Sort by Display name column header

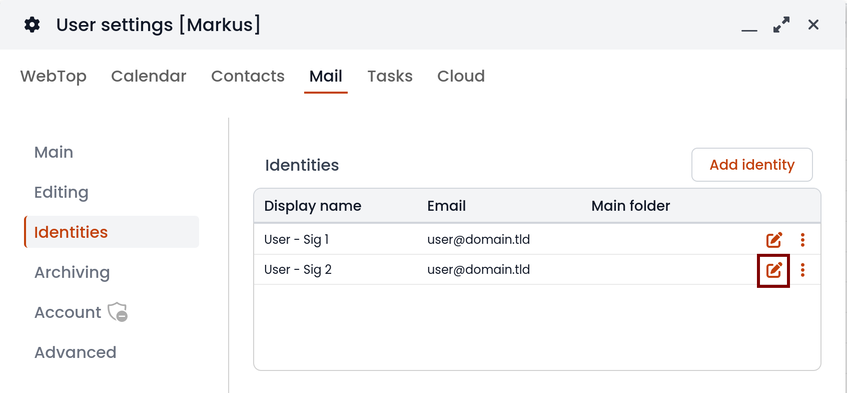coord(312,206)
